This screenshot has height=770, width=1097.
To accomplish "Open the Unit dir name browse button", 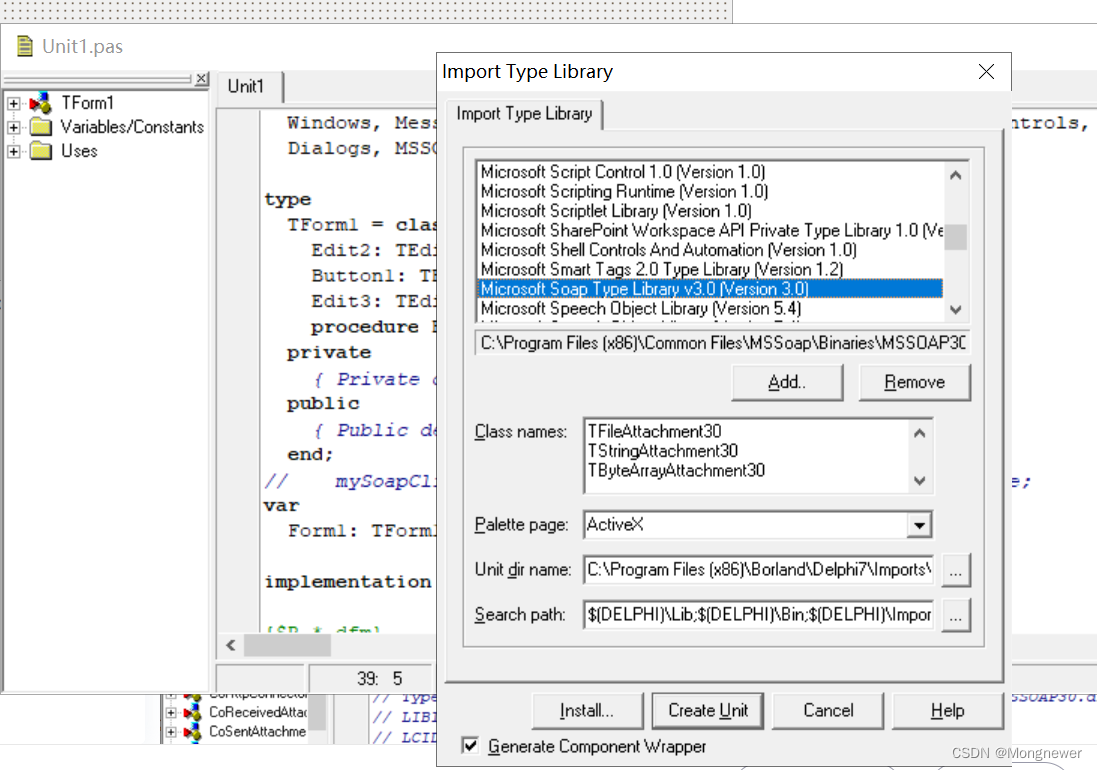I will pos(956,570).
